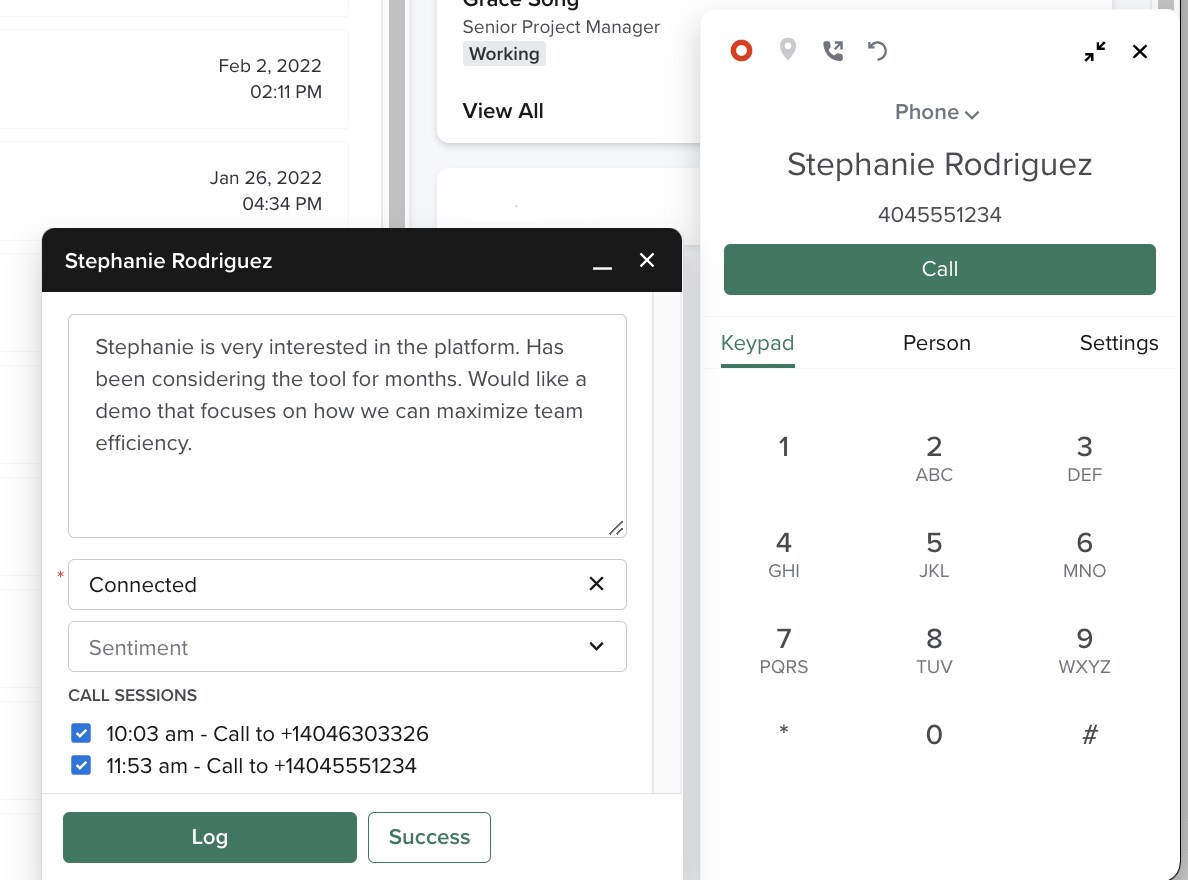Minimize the Stephanie Rodriguez log panel
Viewport: 1188px width, 880px height.
602,263
